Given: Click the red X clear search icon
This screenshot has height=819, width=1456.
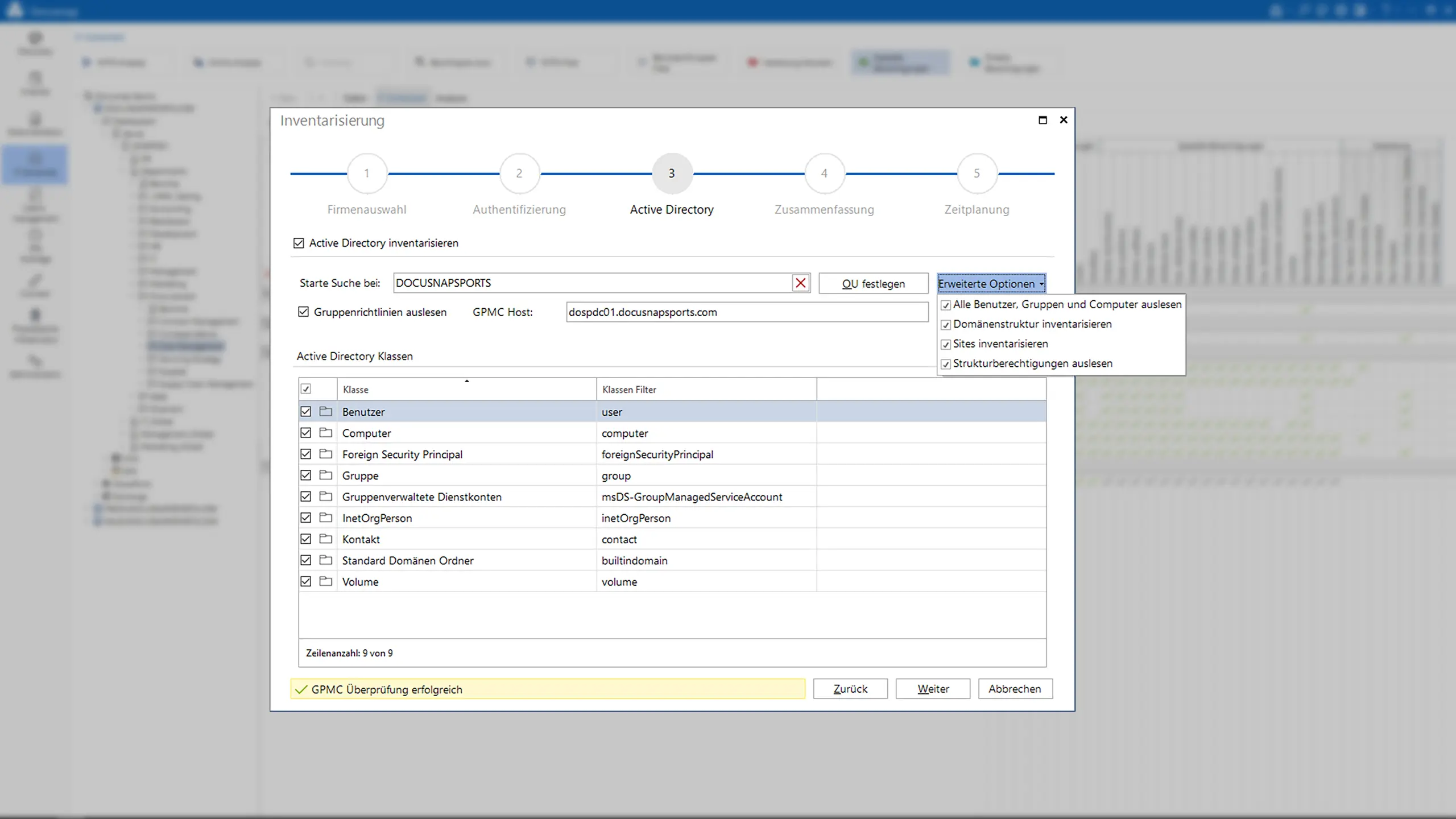Looking at the screenshot, I should 801,283.
